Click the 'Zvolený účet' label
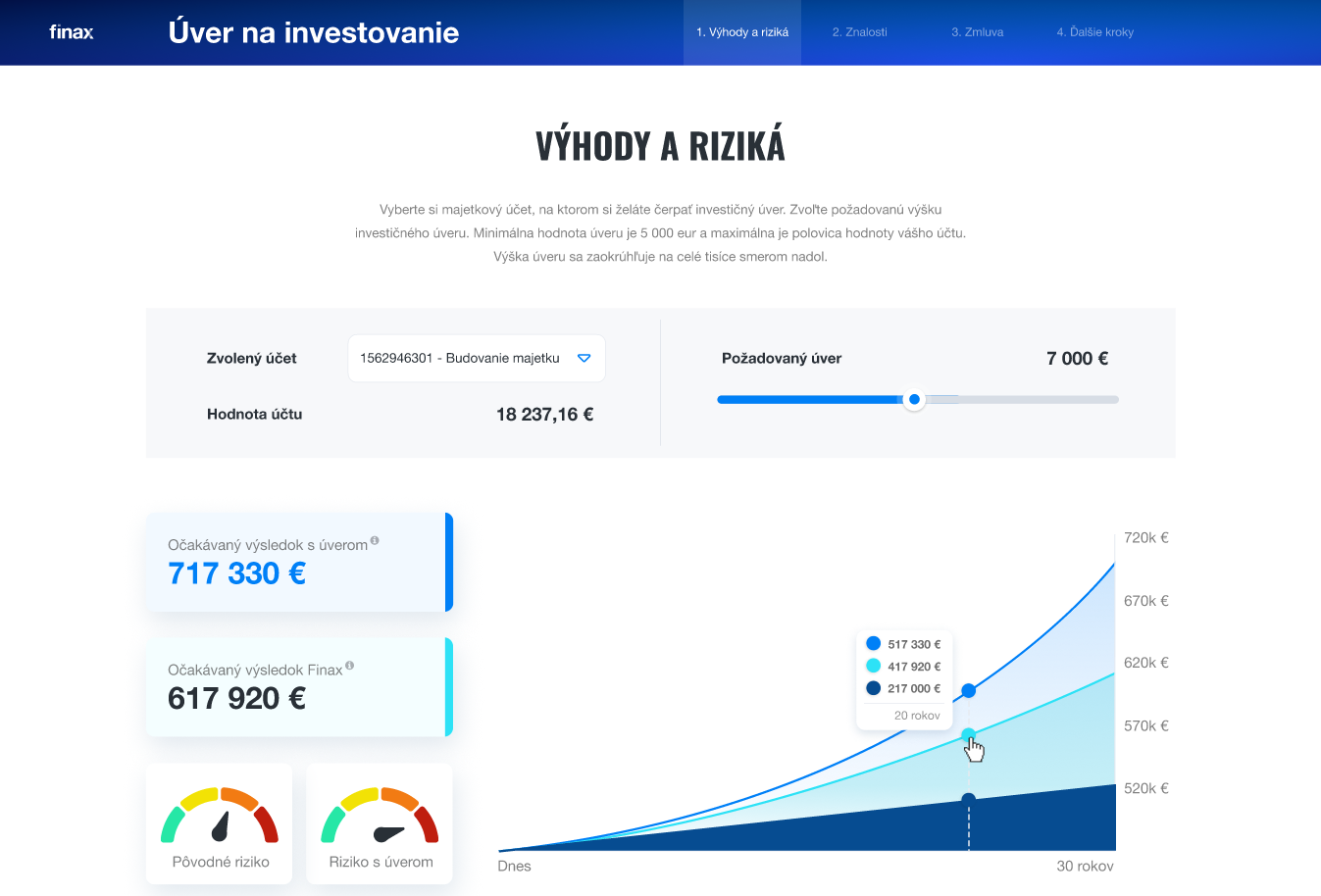This screenshot has height=896, width=1321. [251, 359]
